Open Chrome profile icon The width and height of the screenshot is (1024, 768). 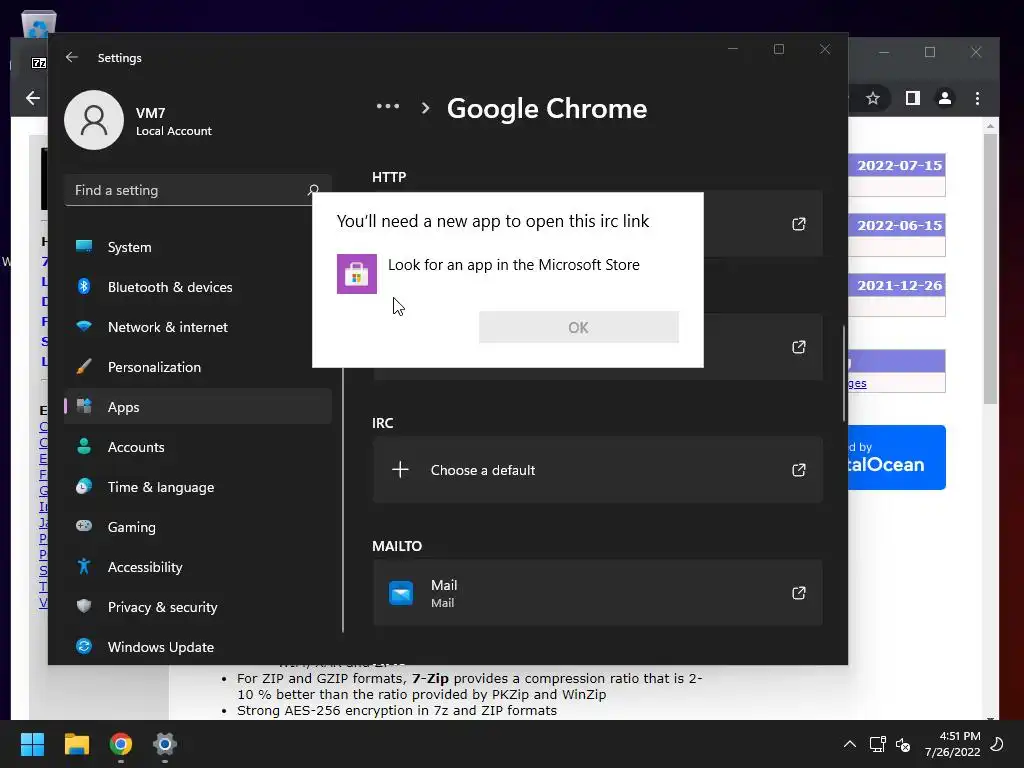[944, 98]
